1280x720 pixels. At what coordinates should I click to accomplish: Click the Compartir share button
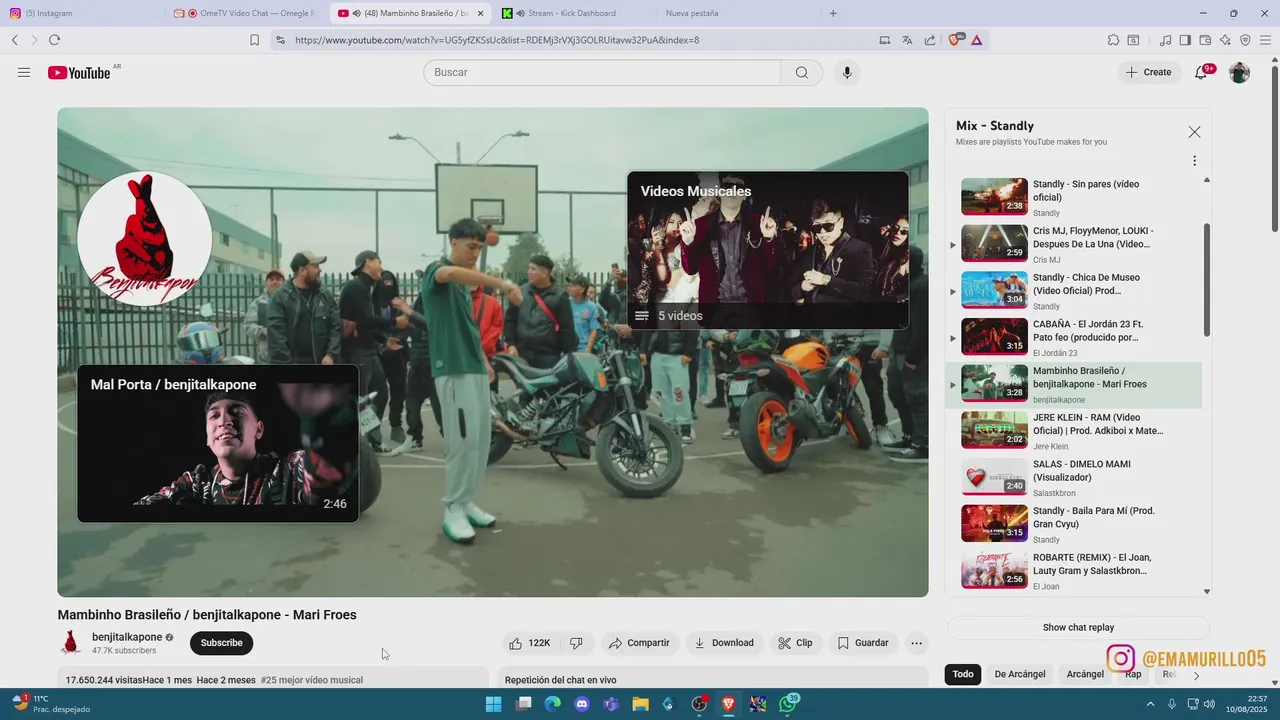tap(639, 643)
